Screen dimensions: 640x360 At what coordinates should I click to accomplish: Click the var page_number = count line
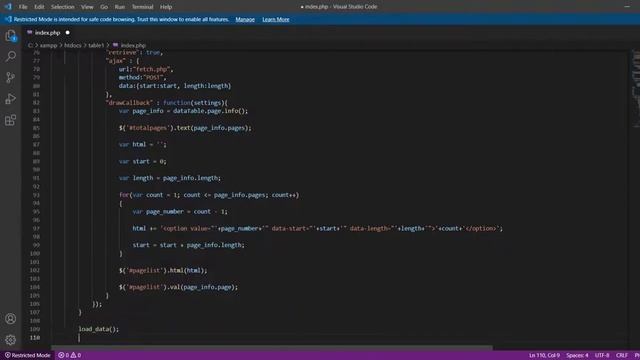pyautogui.click(x=180, y=212)
